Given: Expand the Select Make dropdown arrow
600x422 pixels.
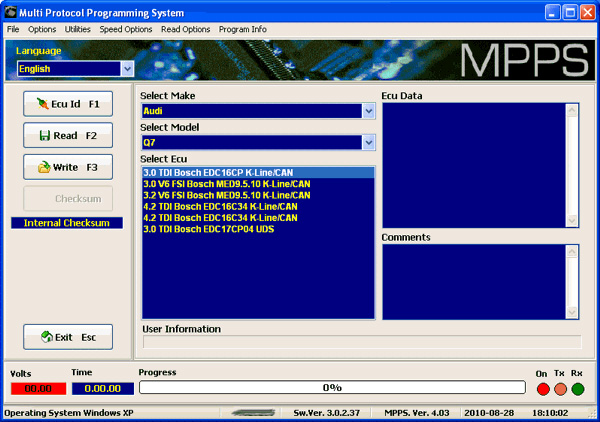Looking at the screenshot, I should (x=368, y=111).
